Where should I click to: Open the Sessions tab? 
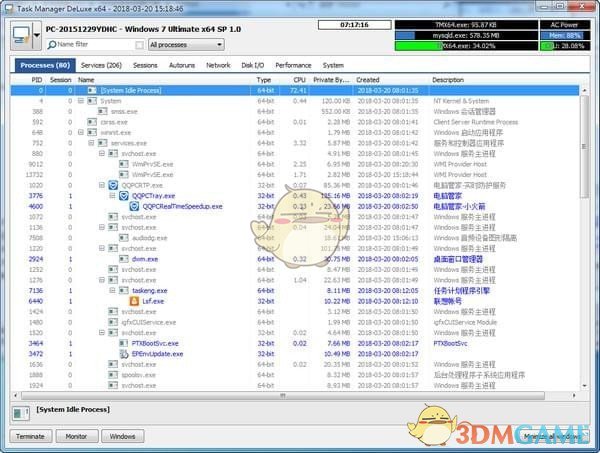tap(145, 65)
